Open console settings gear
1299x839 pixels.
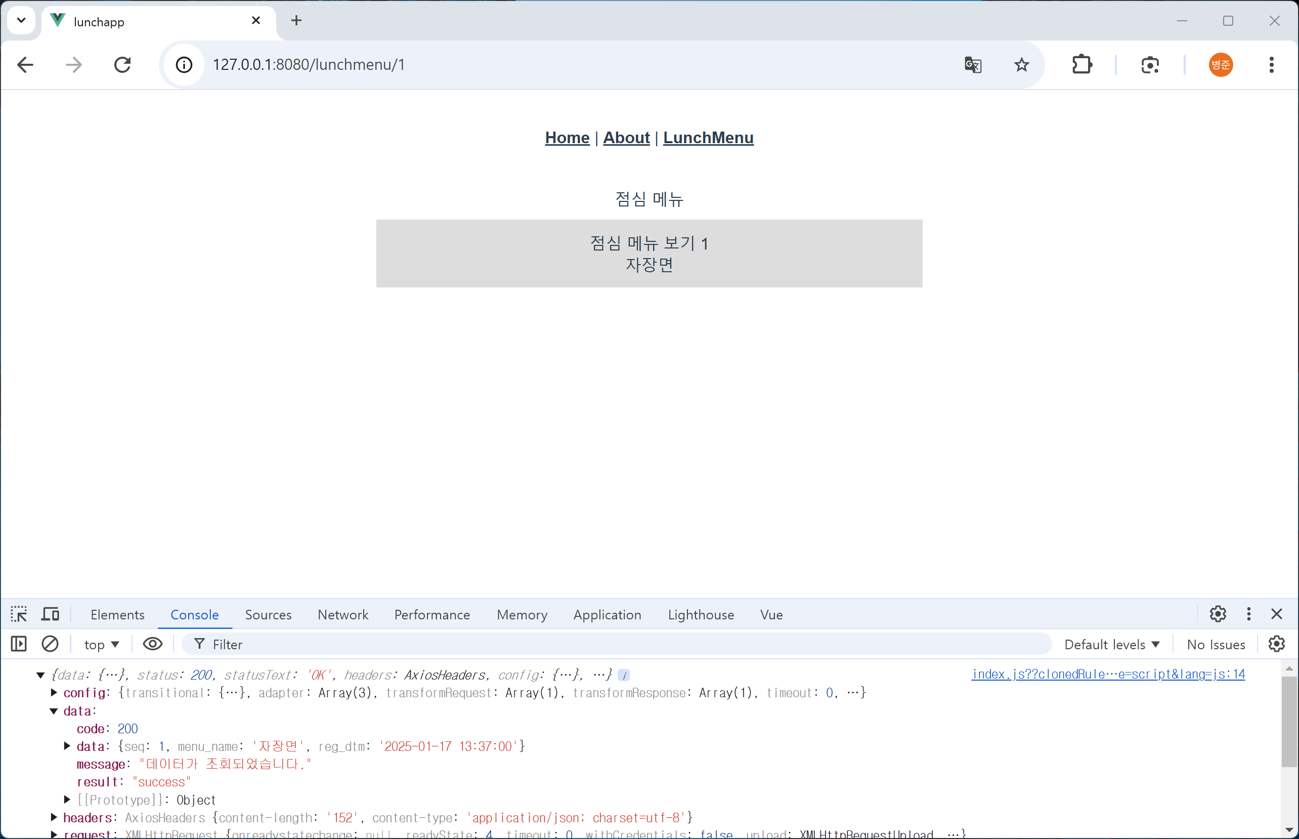tap(1277, 645)
